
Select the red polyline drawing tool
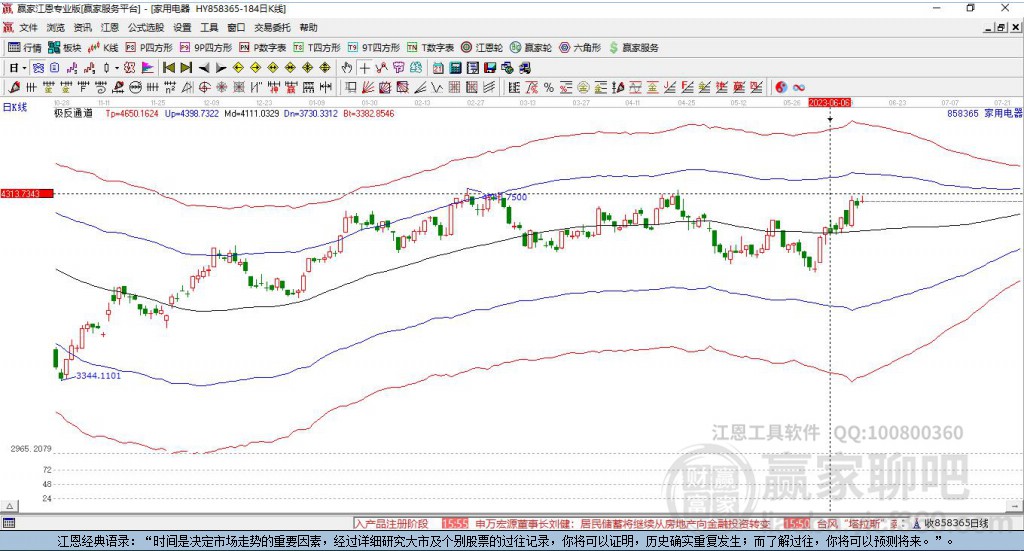(381, 67)
